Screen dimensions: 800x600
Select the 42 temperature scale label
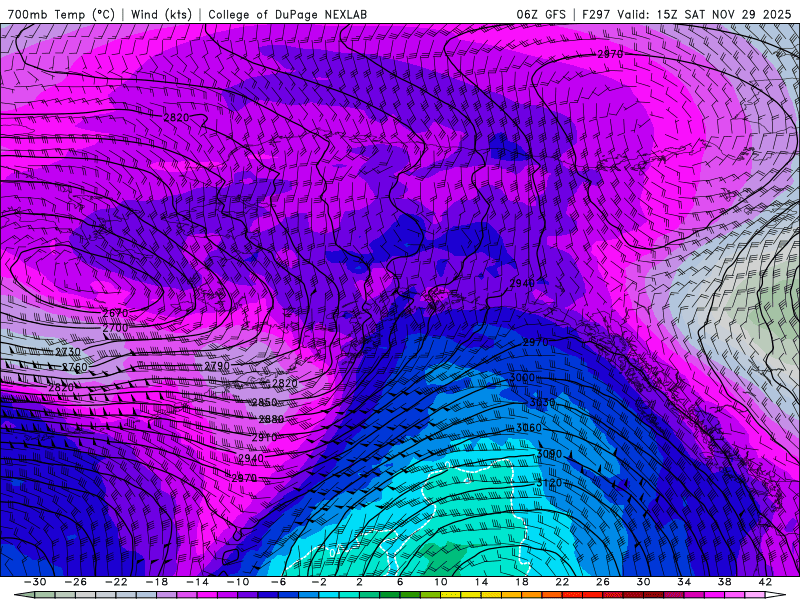tap(765, 582)
